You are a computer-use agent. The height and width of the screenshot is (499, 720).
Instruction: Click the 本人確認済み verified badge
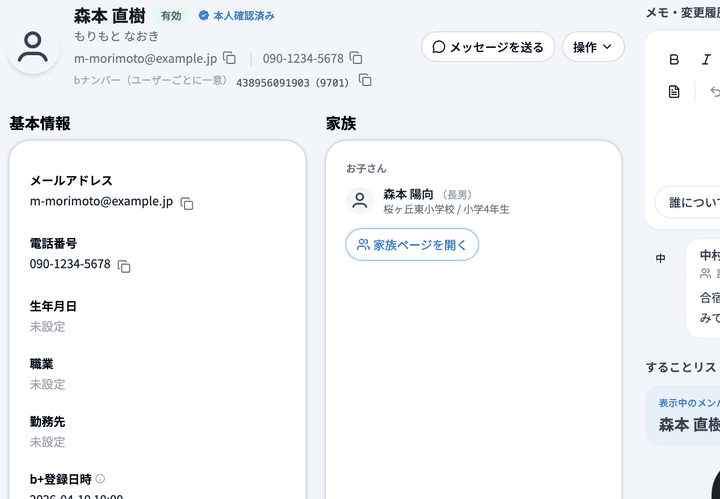[x=236, y=16]
